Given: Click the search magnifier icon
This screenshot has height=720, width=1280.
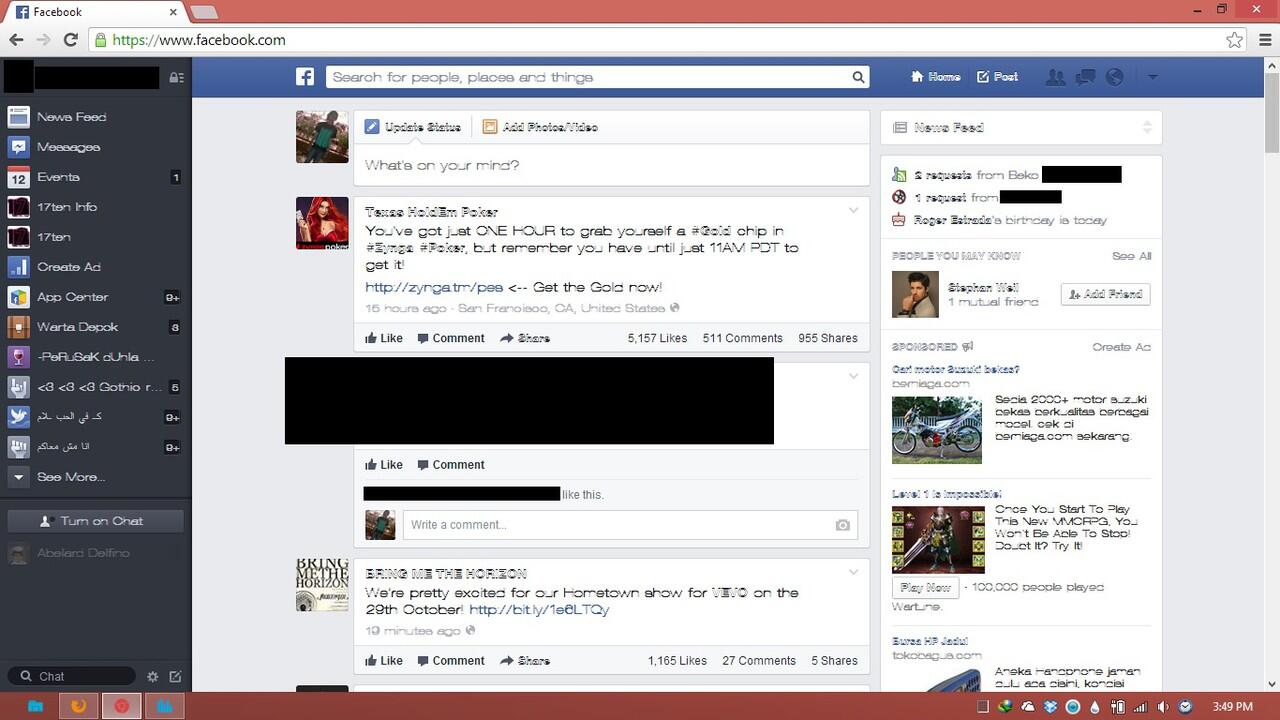Looking at the screenshot, I should [x=858, y=77].
